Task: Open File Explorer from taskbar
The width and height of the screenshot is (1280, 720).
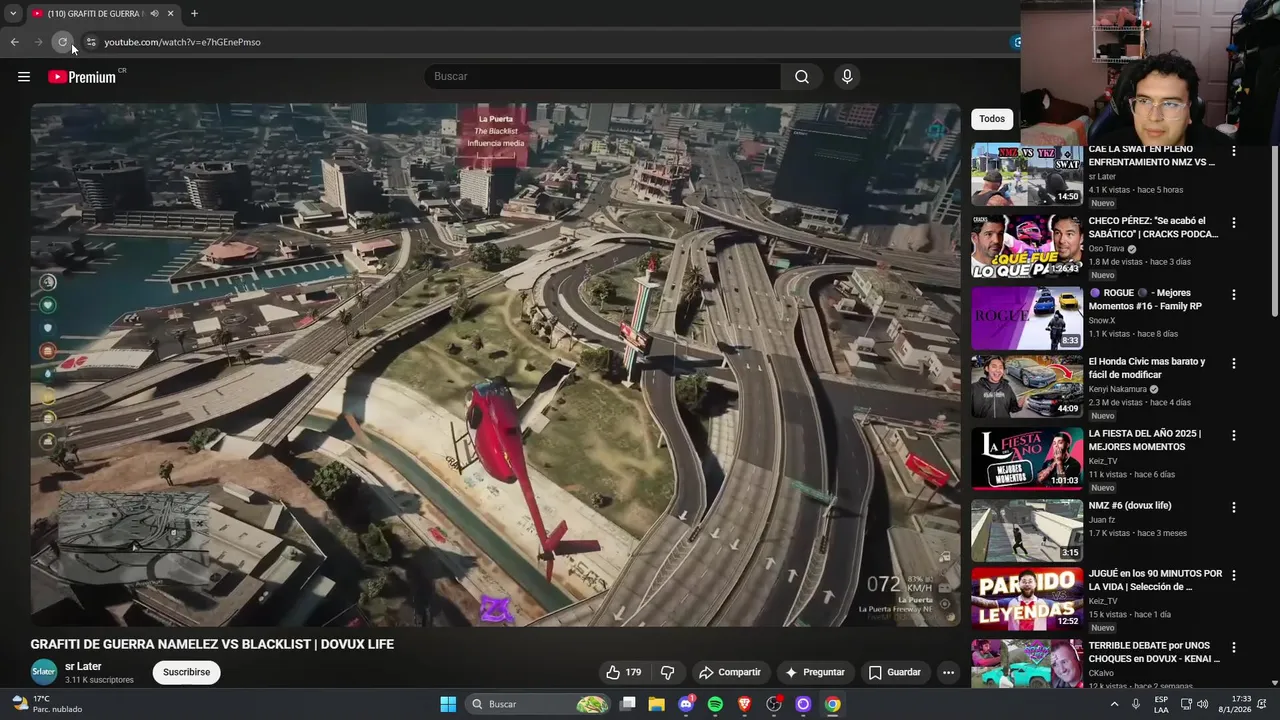Action: (x=657, y=704)
